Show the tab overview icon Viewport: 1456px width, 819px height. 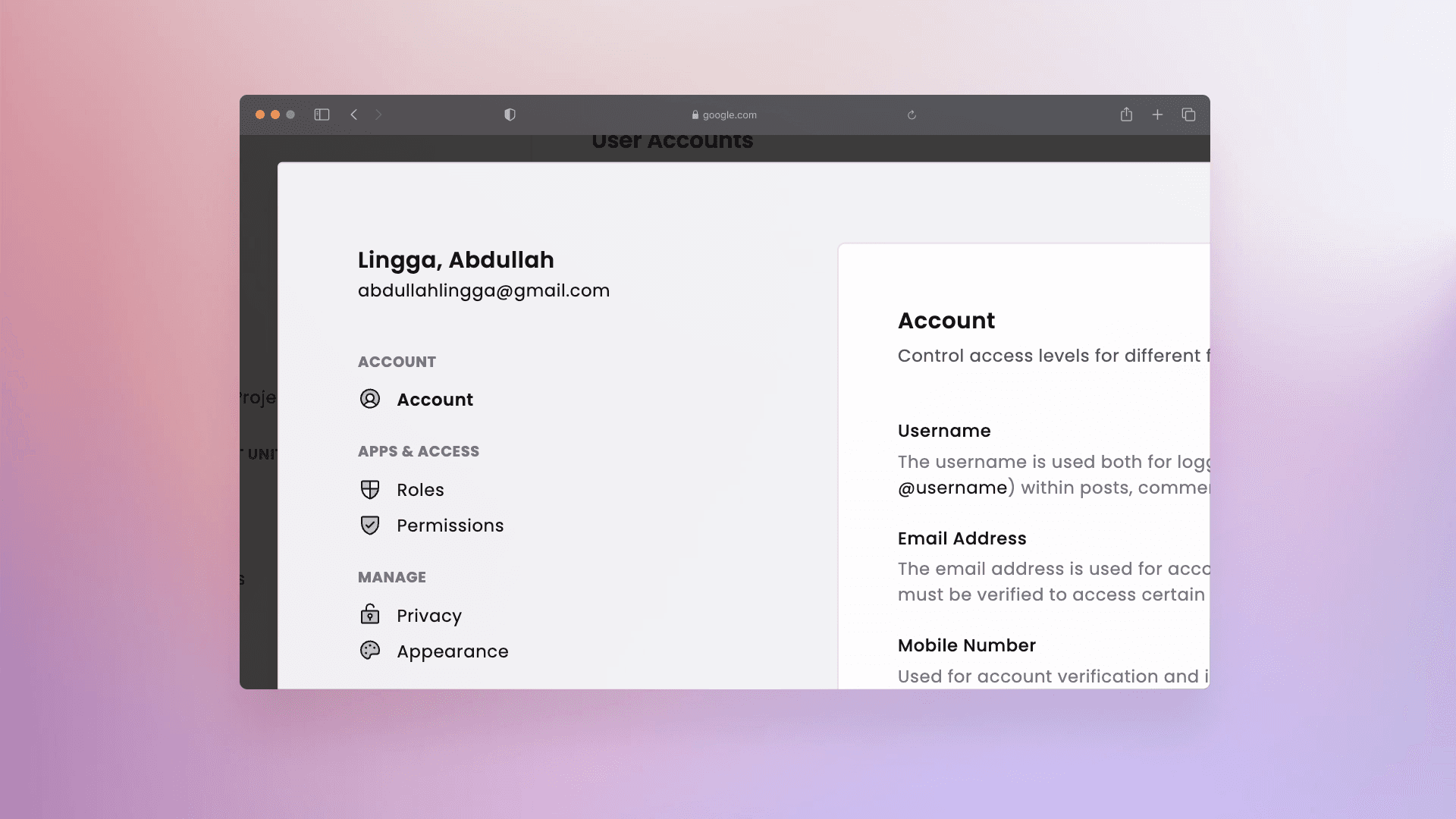pyautogui.click(x=1188, y=115)
